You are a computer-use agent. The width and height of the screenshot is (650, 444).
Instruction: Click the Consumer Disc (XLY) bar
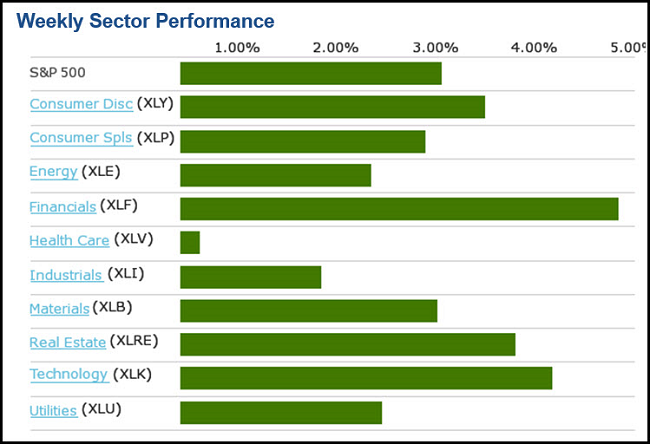click(332, 107)
